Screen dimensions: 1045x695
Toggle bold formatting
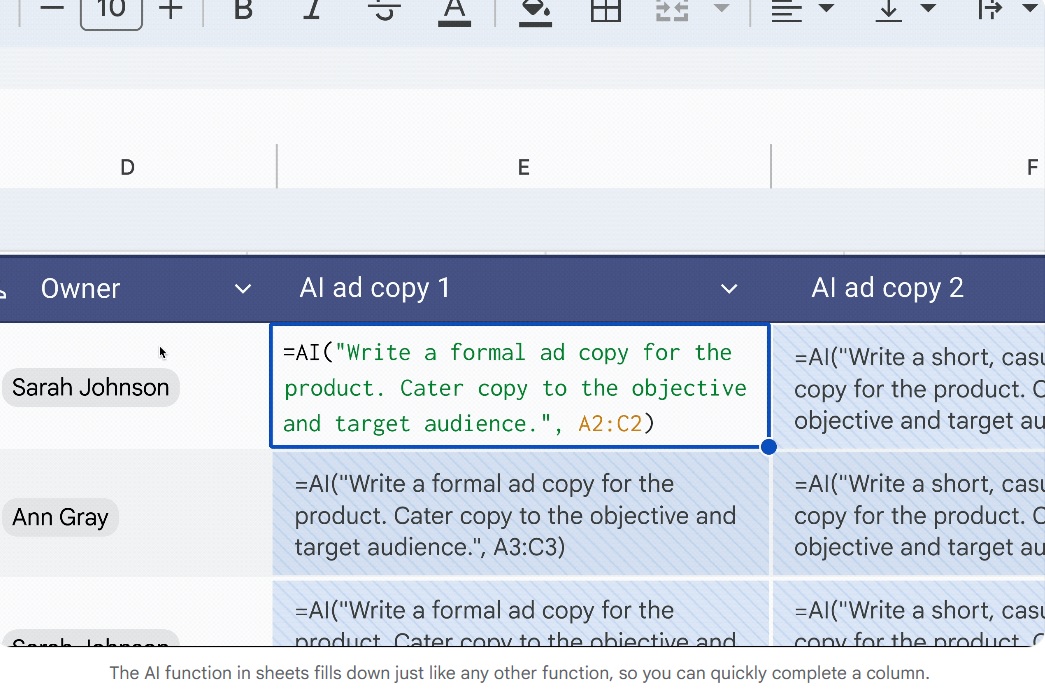tap(243, 9)
